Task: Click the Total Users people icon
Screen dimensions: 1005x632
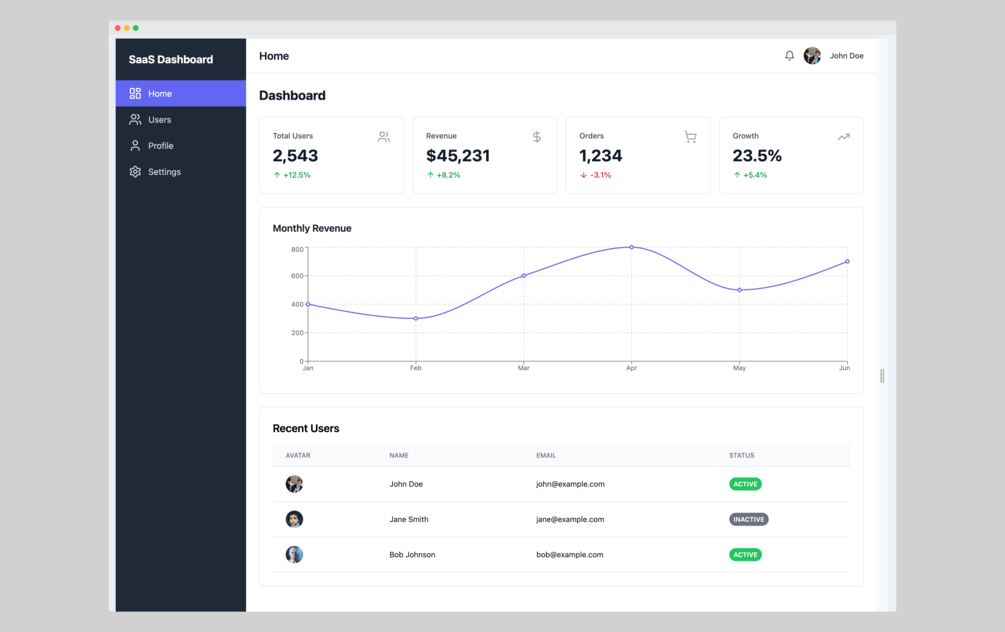Action: coord(383,137)
